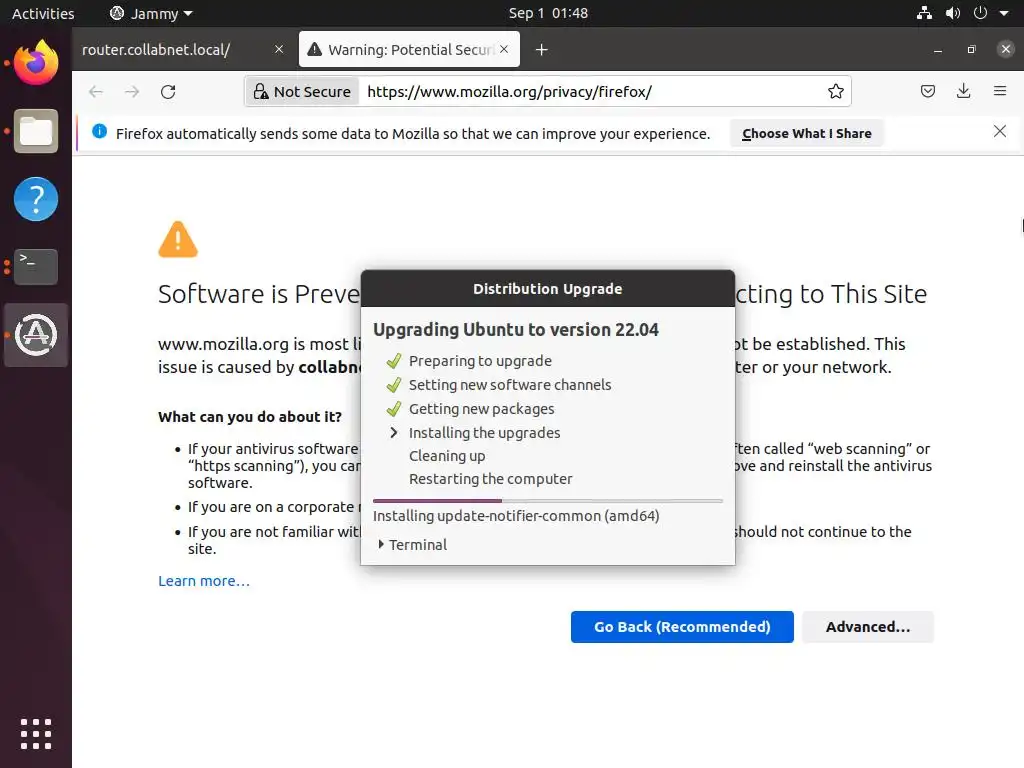
Task: Click the Preparing to upgrade checkmark
Action: click(x=394, y=361)
